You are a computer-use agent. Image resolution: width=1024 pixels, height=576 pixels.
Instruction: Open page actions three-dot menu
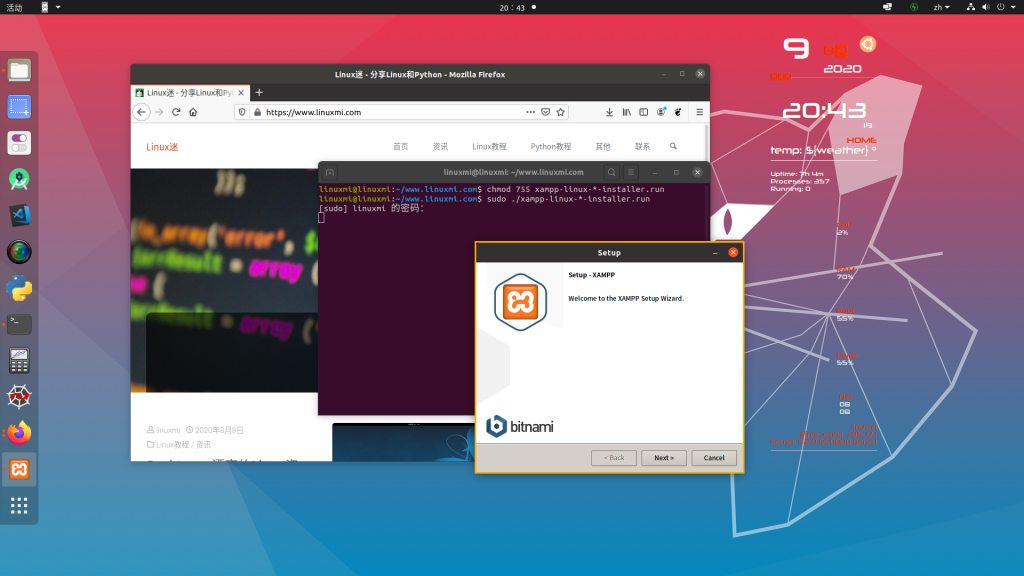[x=530, y=112]
